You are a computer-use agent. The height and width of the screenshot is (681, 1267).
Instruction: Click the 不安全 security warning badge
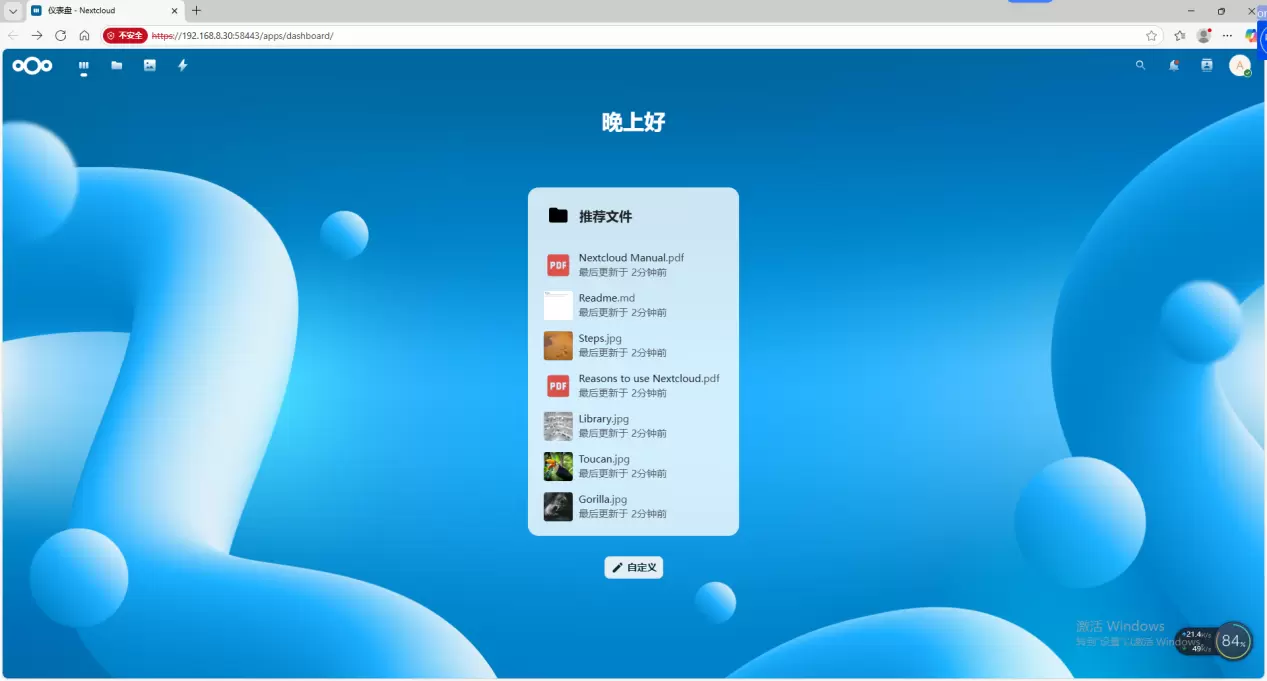pyautogui.click(x=125, y=35)
